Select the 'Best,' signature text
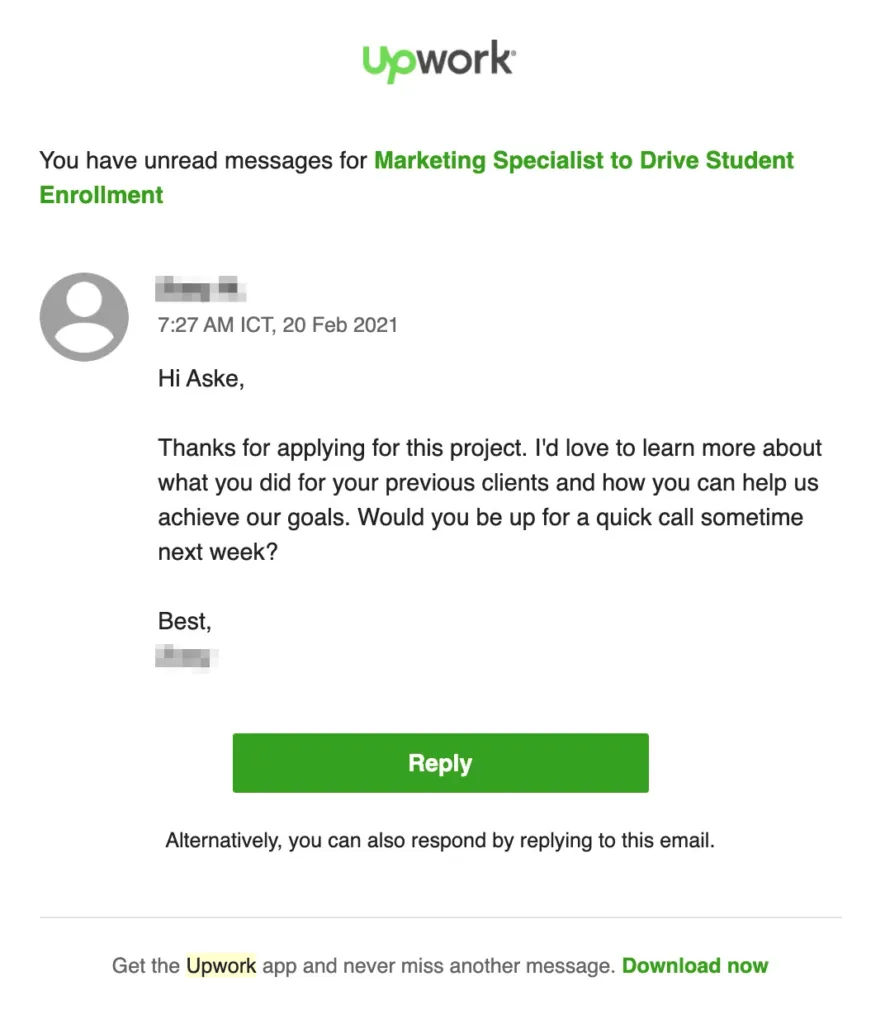The image size is (885, 1024). 183,621
